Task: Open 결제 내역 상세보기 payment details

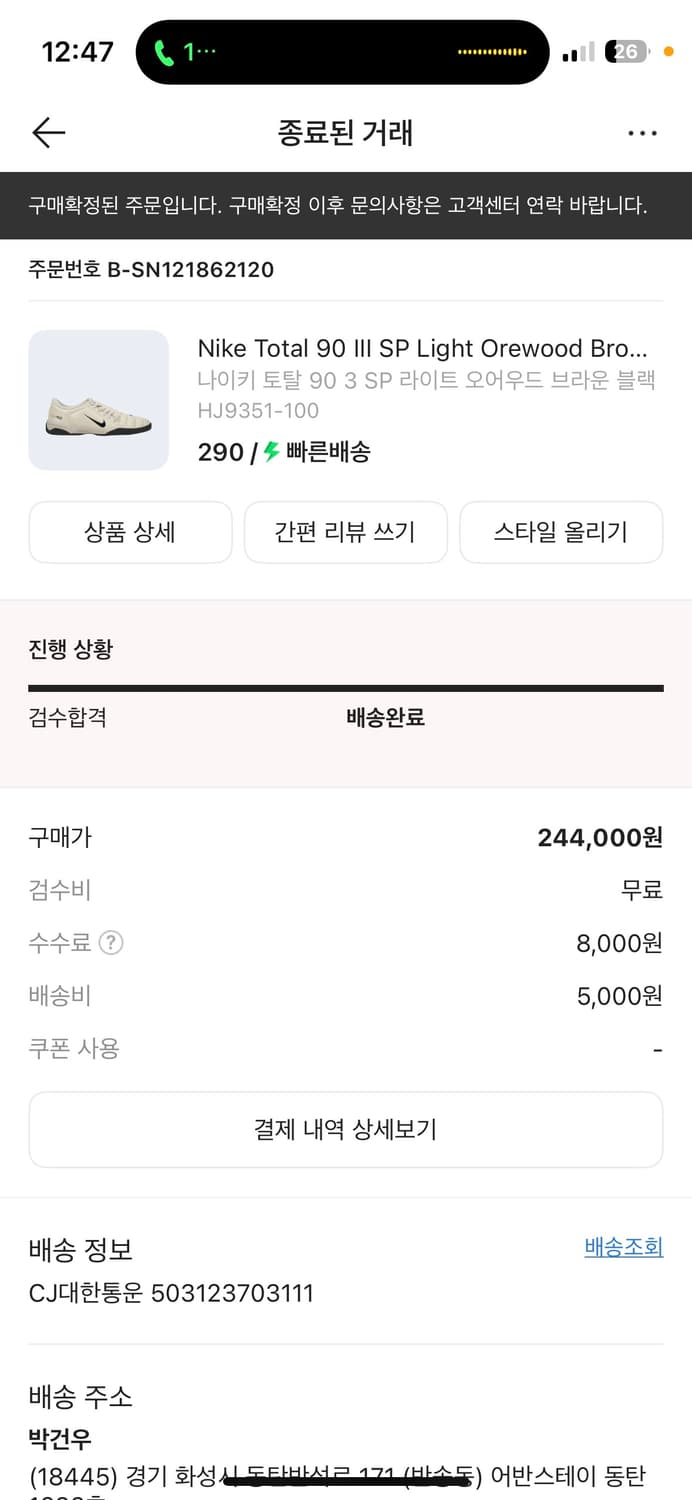Action: 346,1129
